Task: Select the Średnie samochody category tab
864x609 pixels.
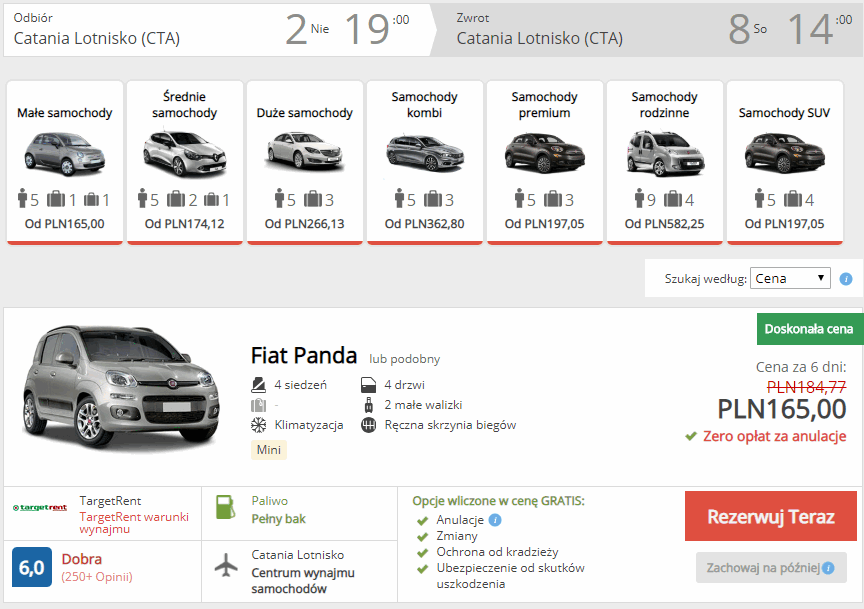Action: pos(185,163)
